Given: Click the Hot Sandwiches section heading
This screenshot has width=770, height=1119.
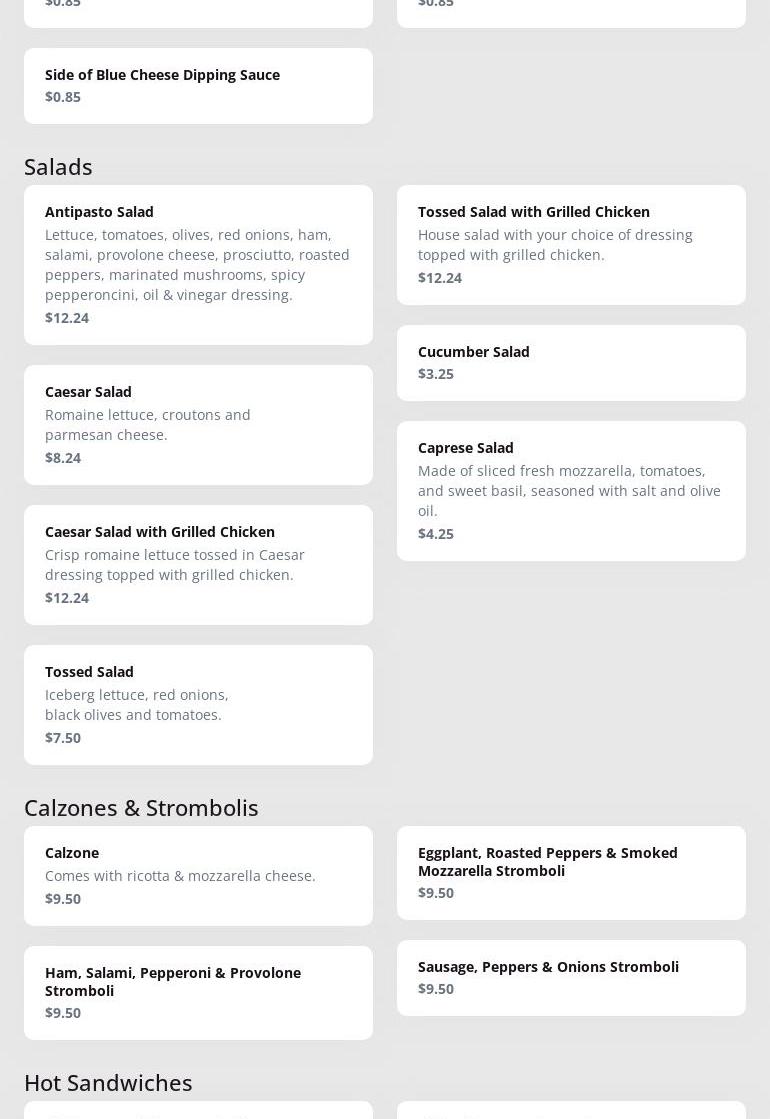Looking at the screenshot, I should click(108, 1083).
